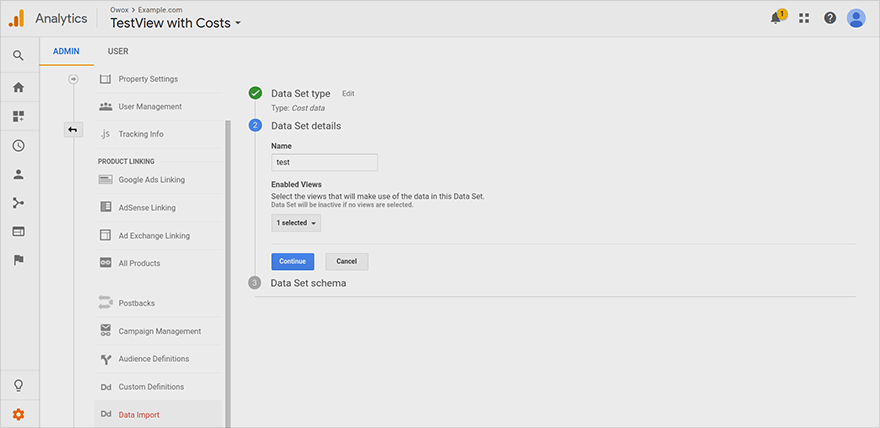Image resolution: width=880 pixels, height=428 pixels.
Task: Click the User Management people icon
Action: [105, 107]
